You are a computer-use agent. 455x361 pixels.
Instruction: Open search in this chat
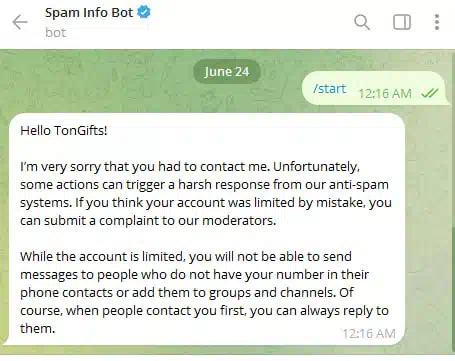362,22
